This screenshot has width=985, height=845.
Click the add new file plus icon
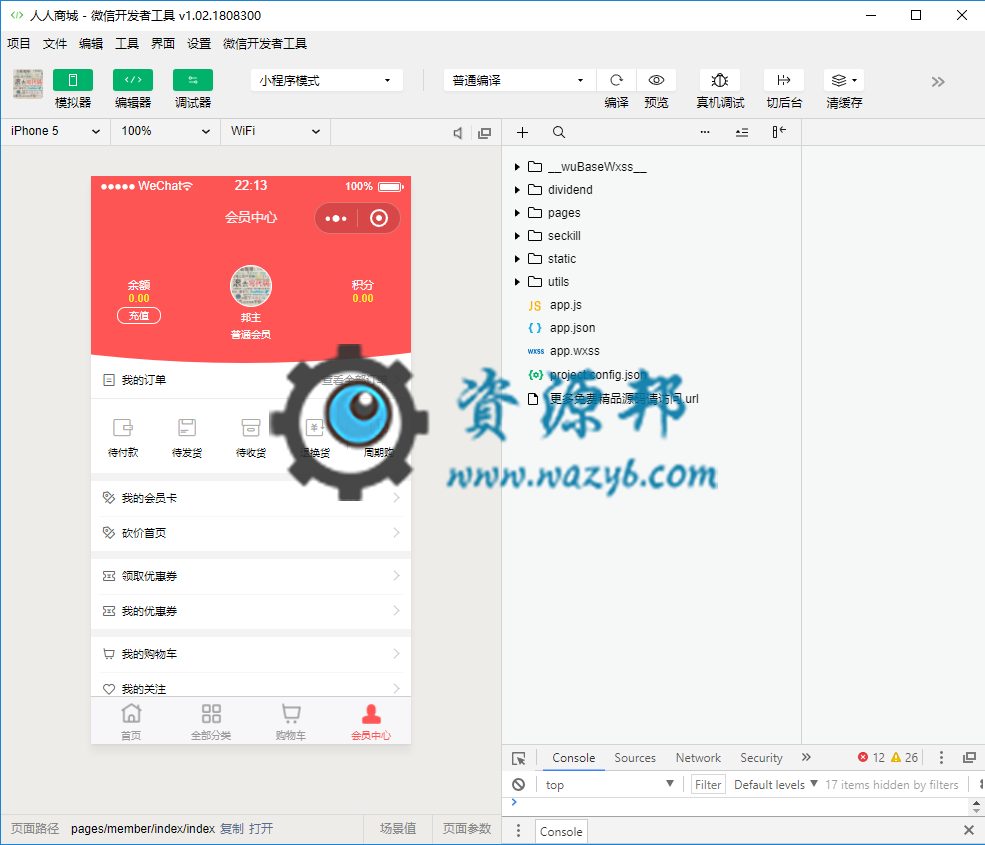[x=522, y=132]
